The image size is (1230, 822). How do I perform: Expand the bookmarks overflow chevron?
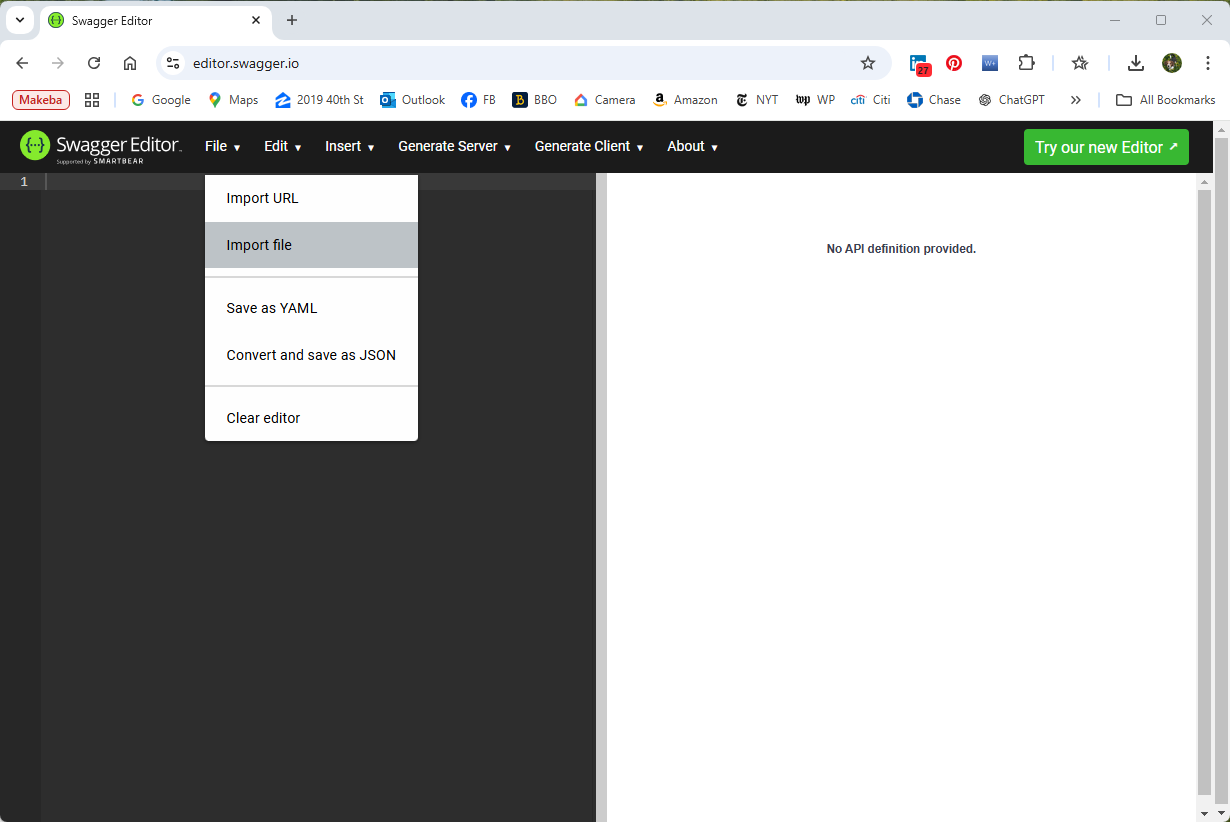[x=1076, y=99]
